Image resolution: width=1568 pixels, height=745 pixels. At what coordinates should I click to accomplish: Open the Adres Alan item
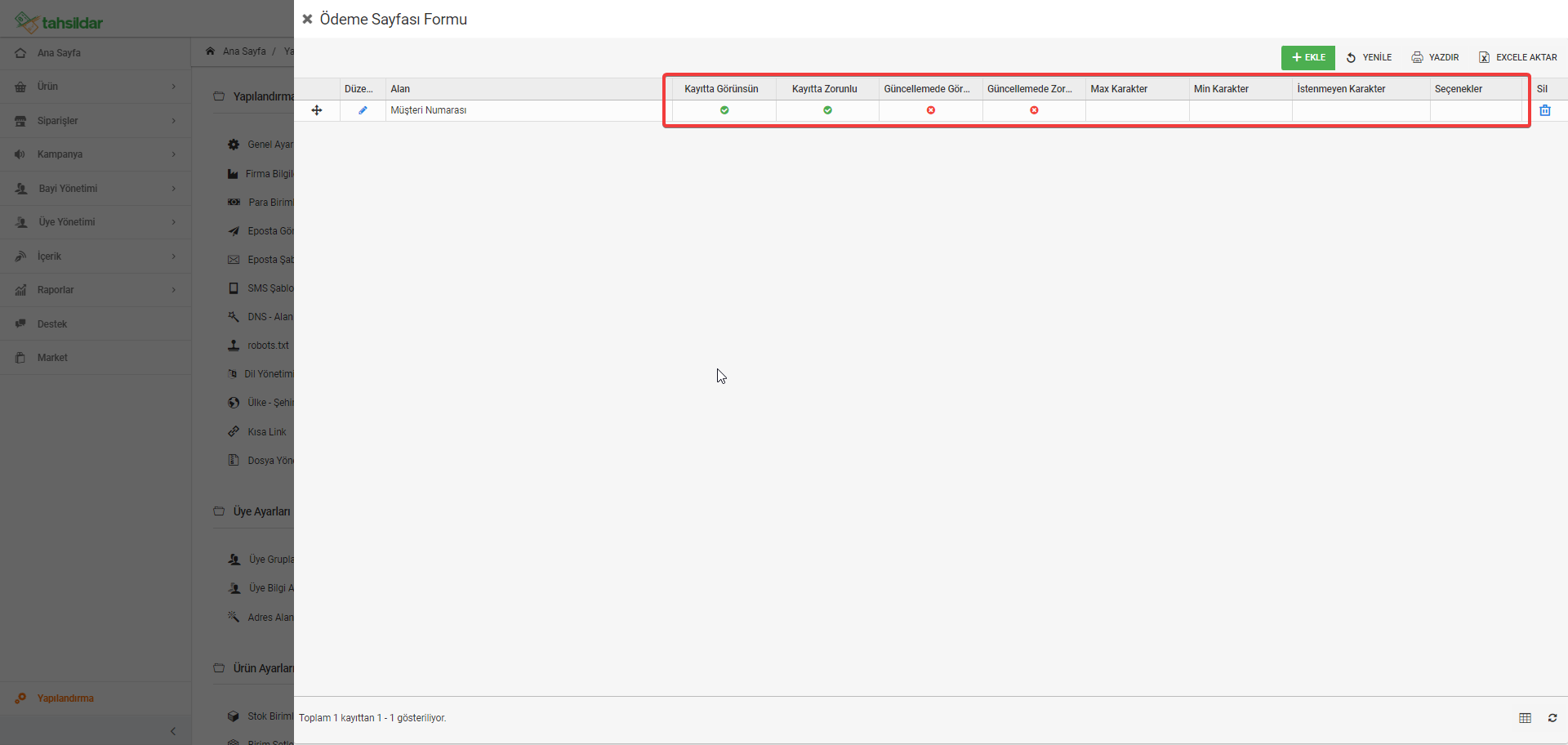point(261,618)
